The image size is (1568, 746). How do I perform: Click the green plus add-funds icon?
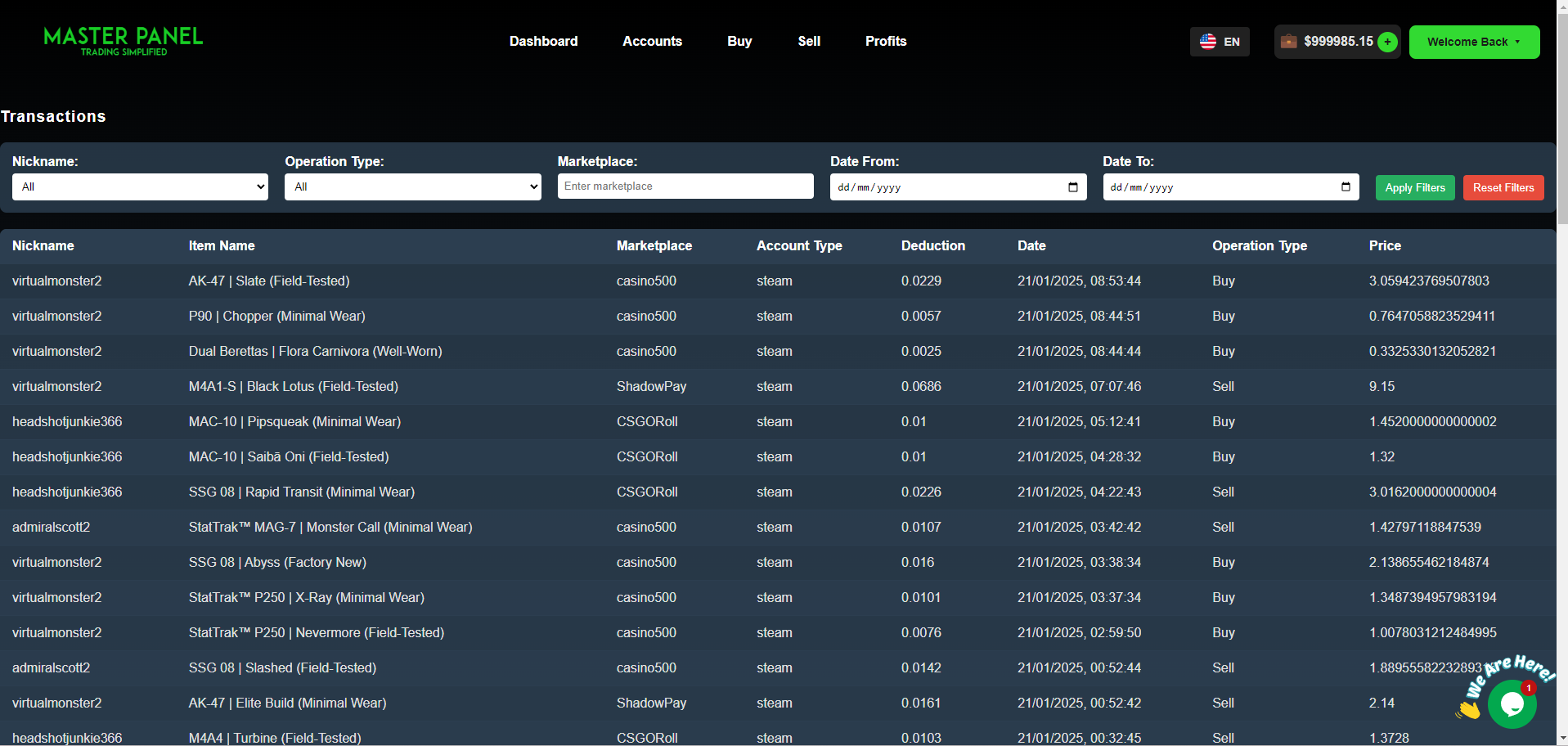point(1387,42)
